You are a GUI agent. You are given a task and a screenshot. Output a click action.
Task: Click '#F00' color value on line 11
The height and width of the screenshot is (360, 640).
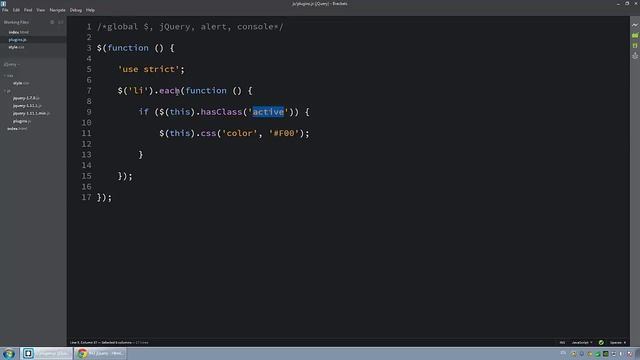click(284, 133)
